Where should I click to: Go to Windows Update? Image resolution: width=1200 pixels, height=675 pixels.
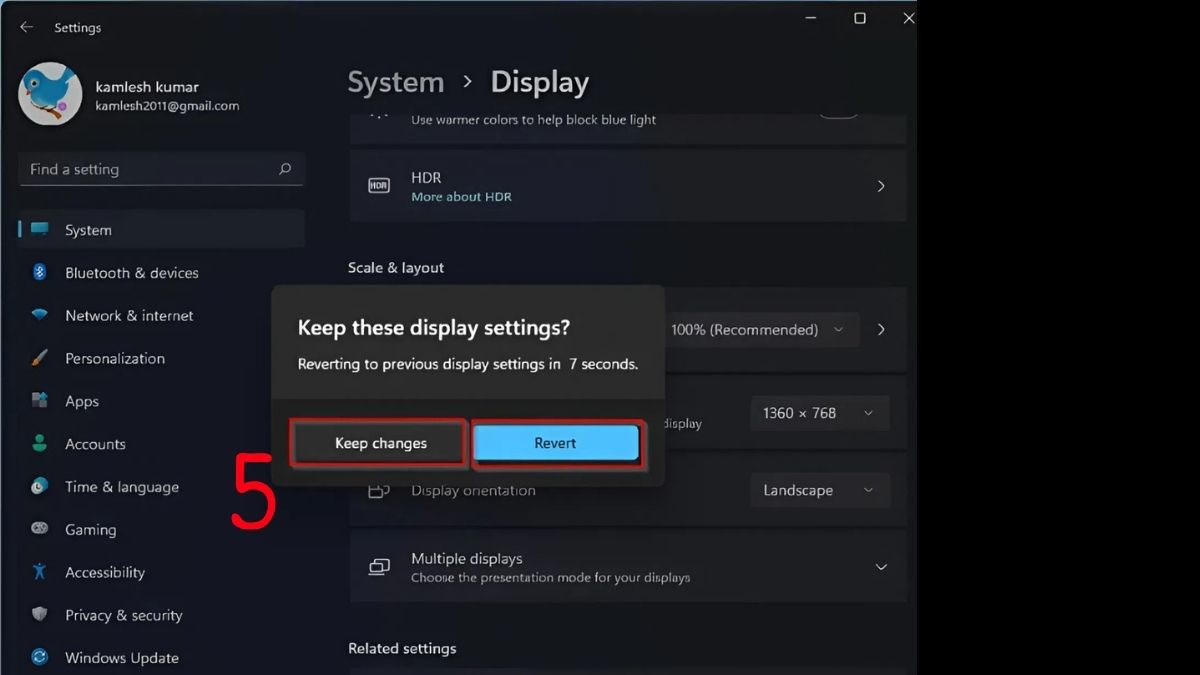point(162,657)
